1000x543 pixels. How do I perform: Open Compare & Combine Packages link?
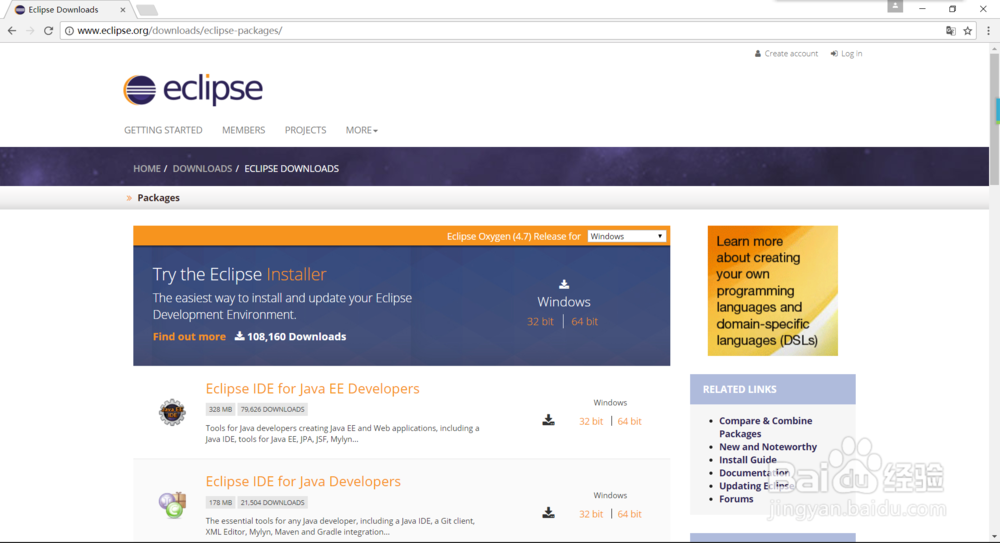coord(765,427)
